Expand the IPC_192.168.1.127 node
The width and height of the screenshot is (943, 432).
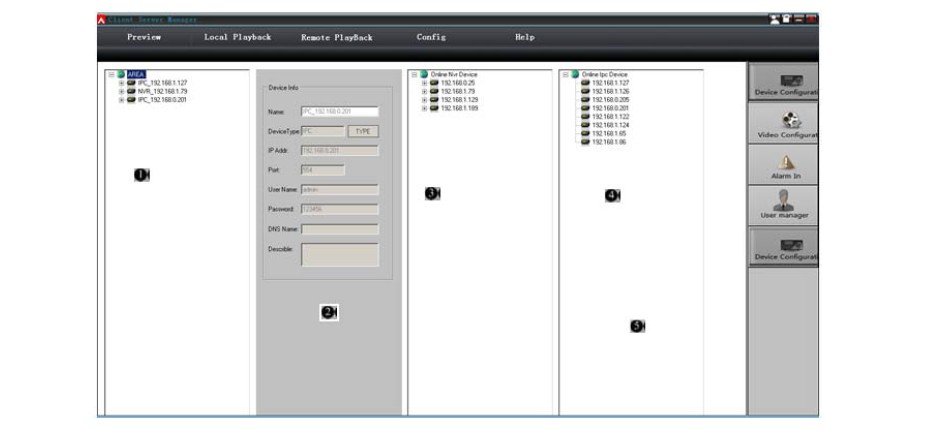click(x=121, y=83)
